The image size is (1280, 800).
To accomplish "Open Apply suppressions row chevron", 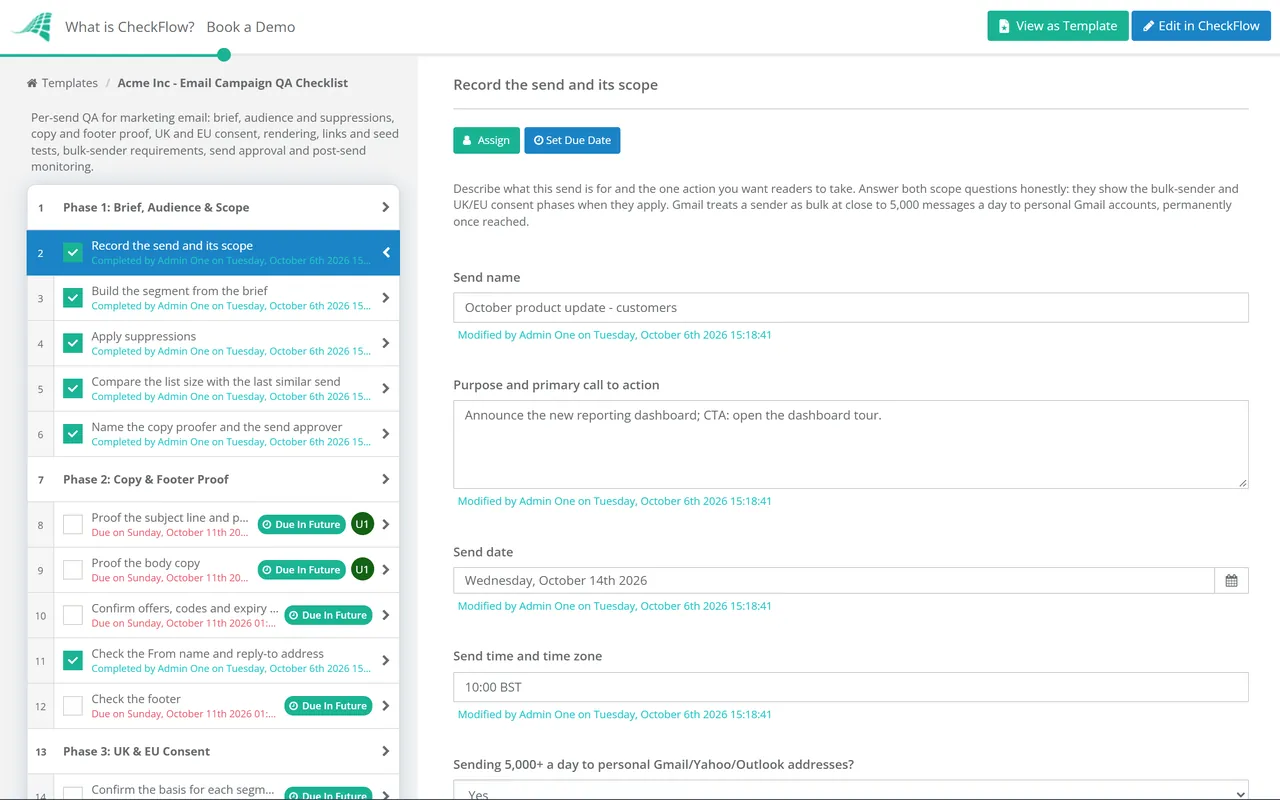I will [x=386, y=343].
